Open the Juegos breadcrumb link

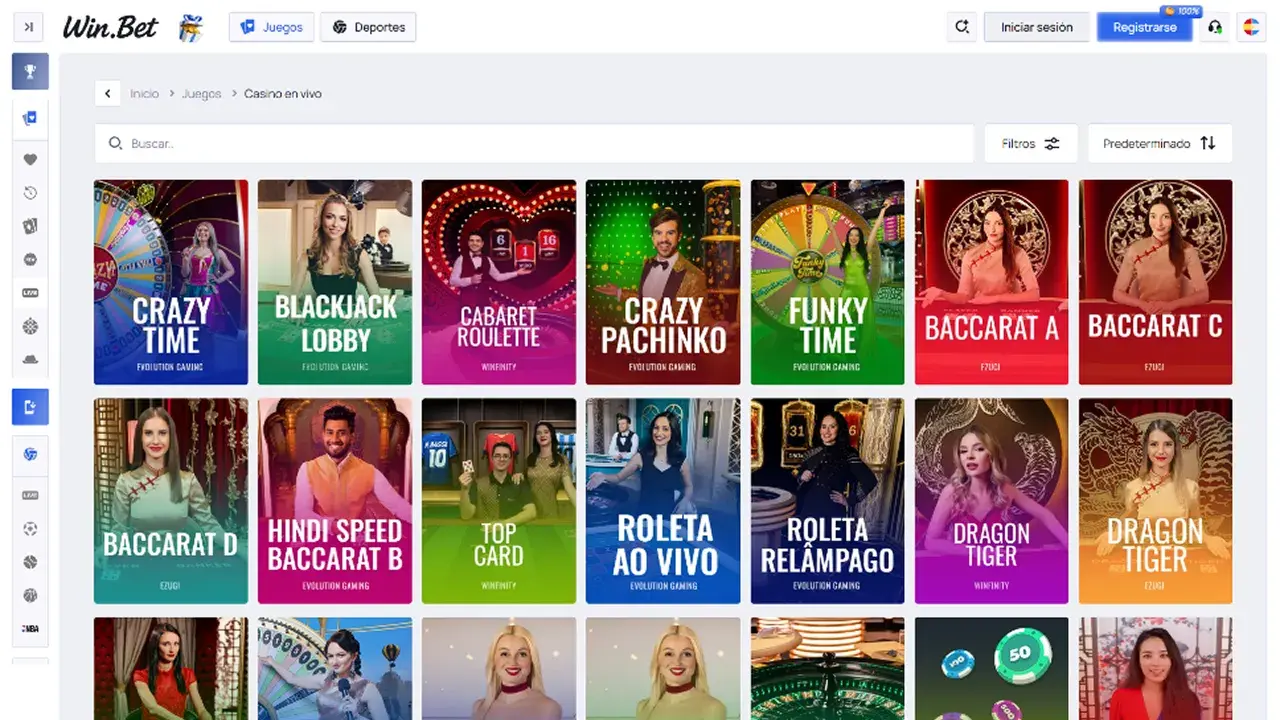point(202,94)
